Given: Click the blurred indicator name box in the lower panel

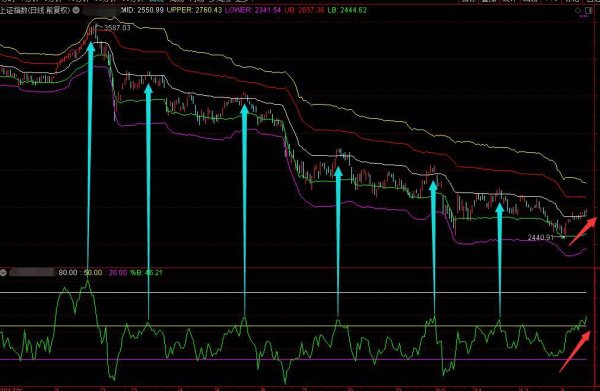Looking at the screenshot, I should [32, 272].
